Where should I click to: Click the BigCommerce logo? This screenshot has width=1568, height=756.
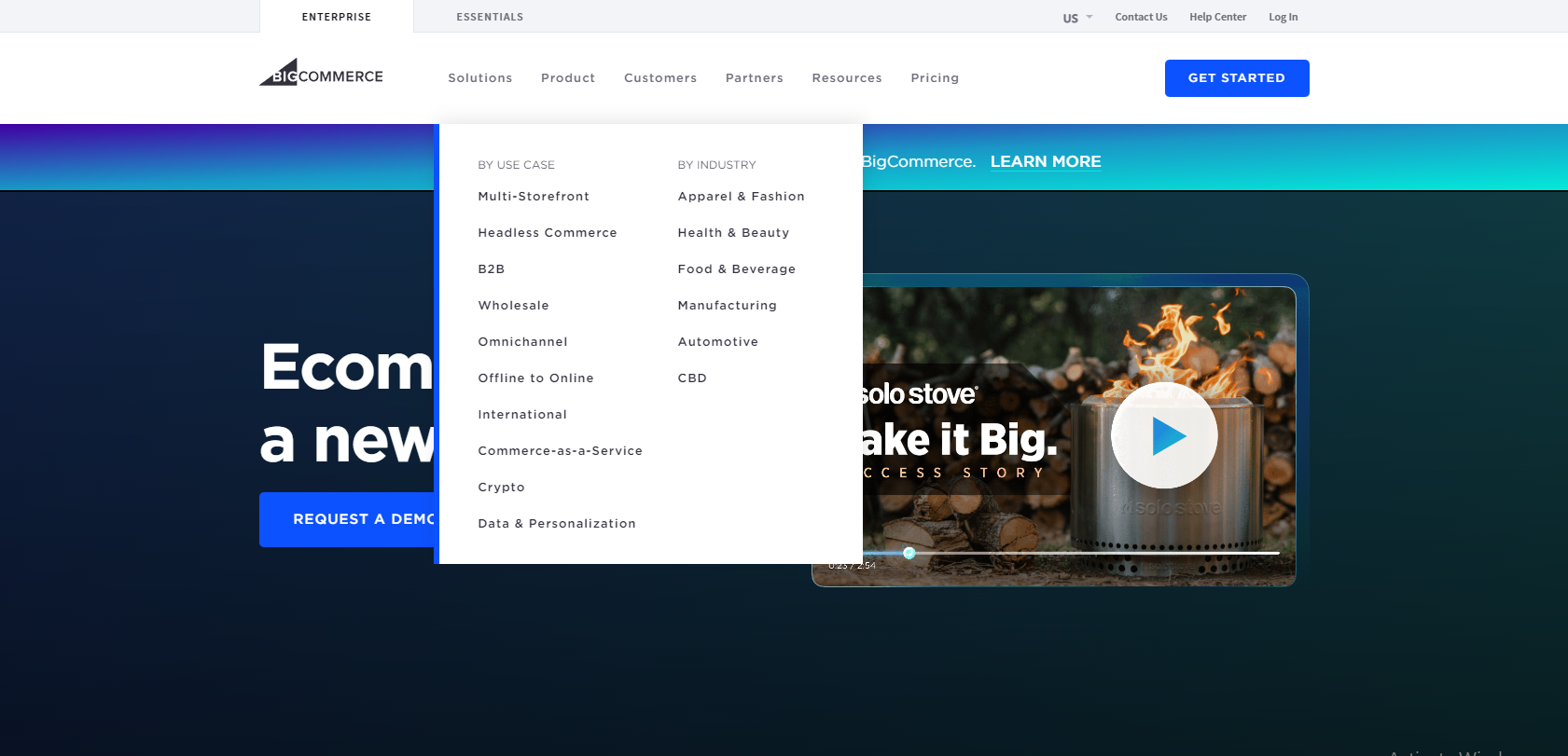pyautogui.click(x=321, y=73)
